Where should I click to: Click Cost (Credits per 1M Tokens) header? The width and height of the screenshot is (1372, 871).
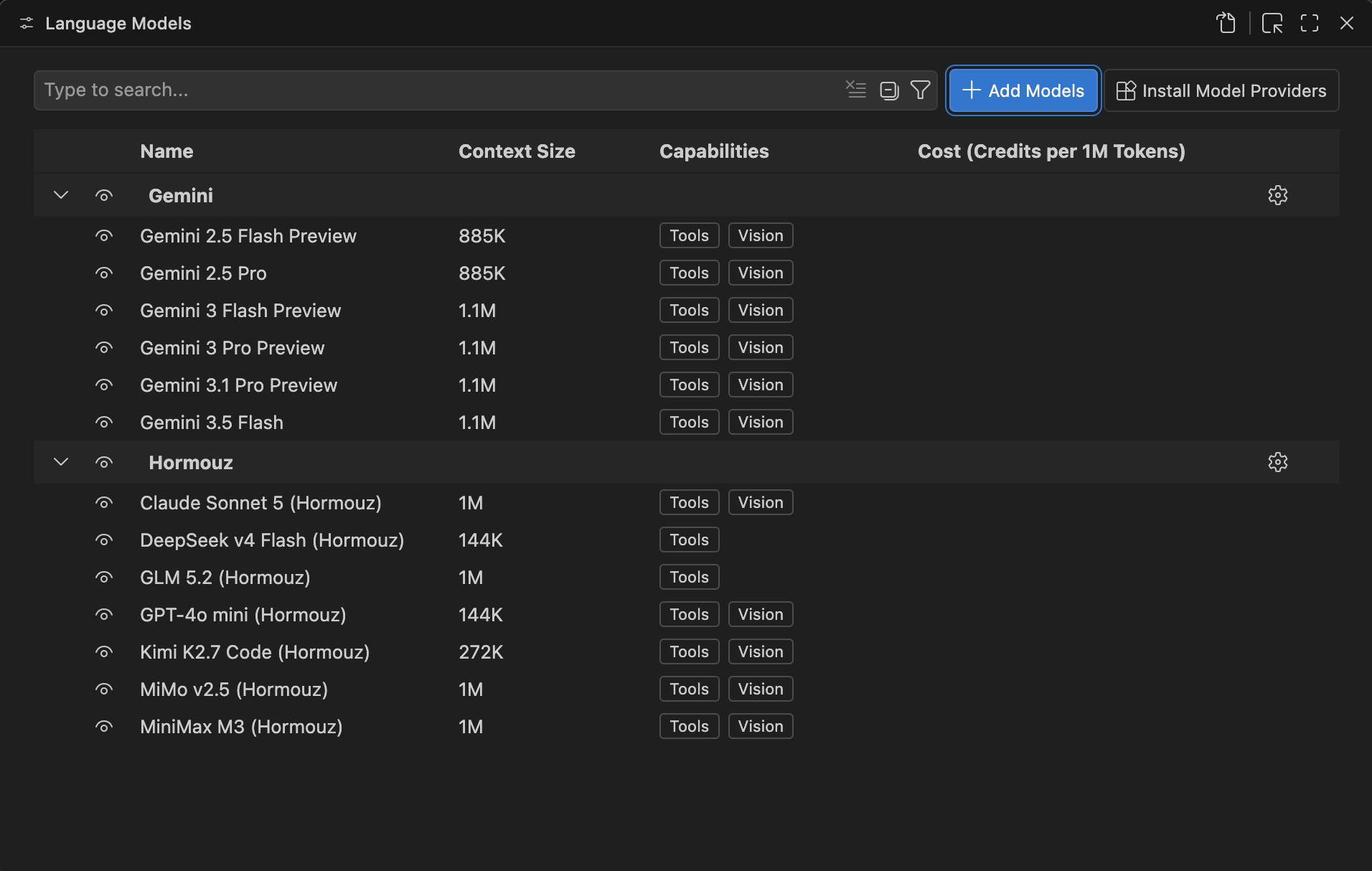1051,151
